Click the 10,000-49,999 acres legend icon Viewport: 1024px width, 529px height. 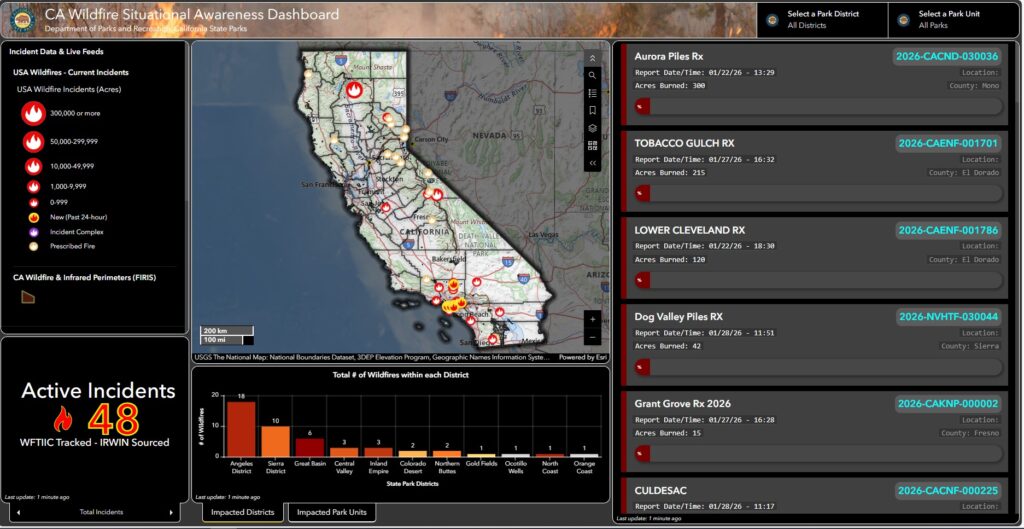point(33,167)
